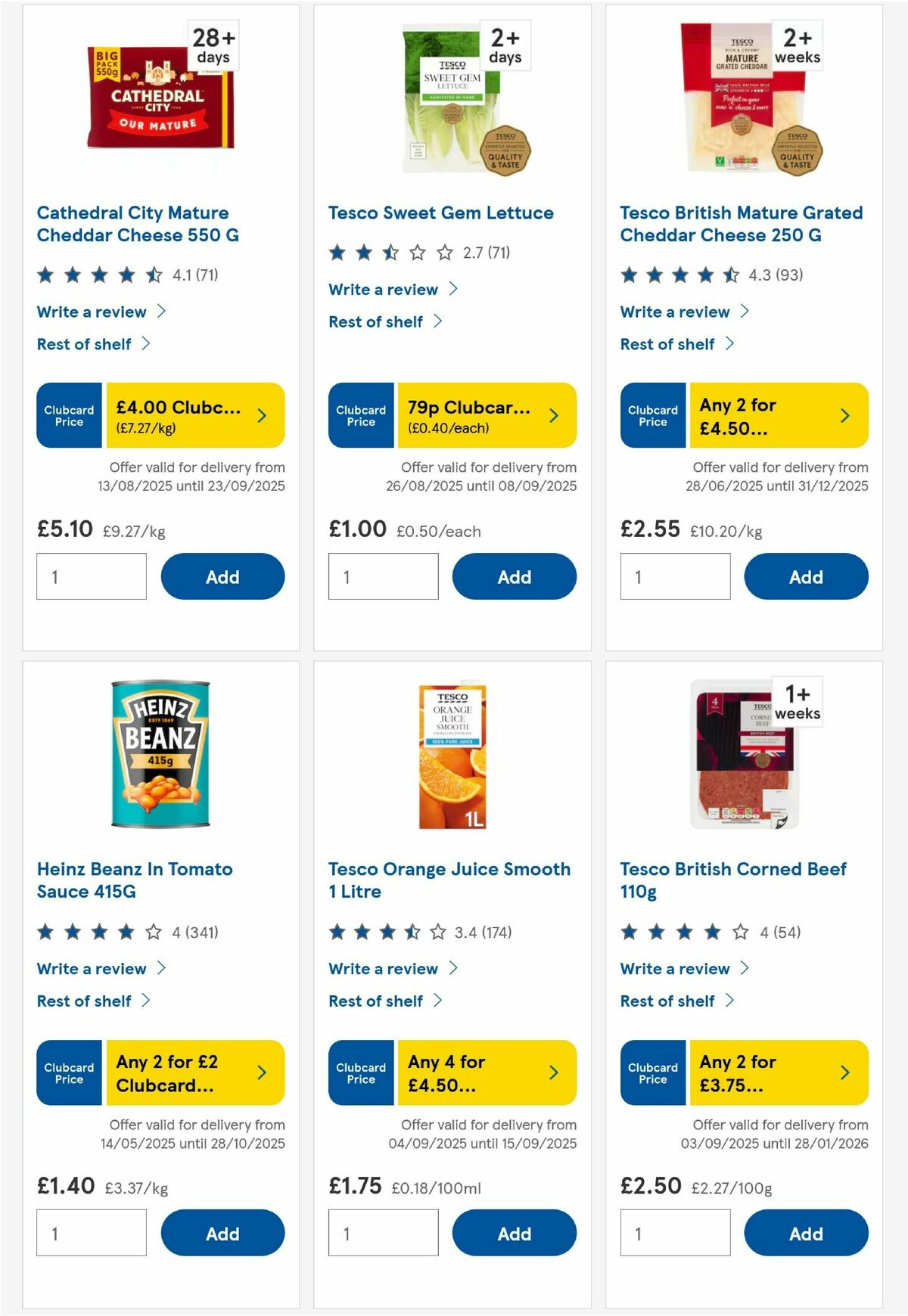Viewport: 908px width, 1316px height.
Task: Open Write a review for Heinz Beanz
Action: click(93, 969)
